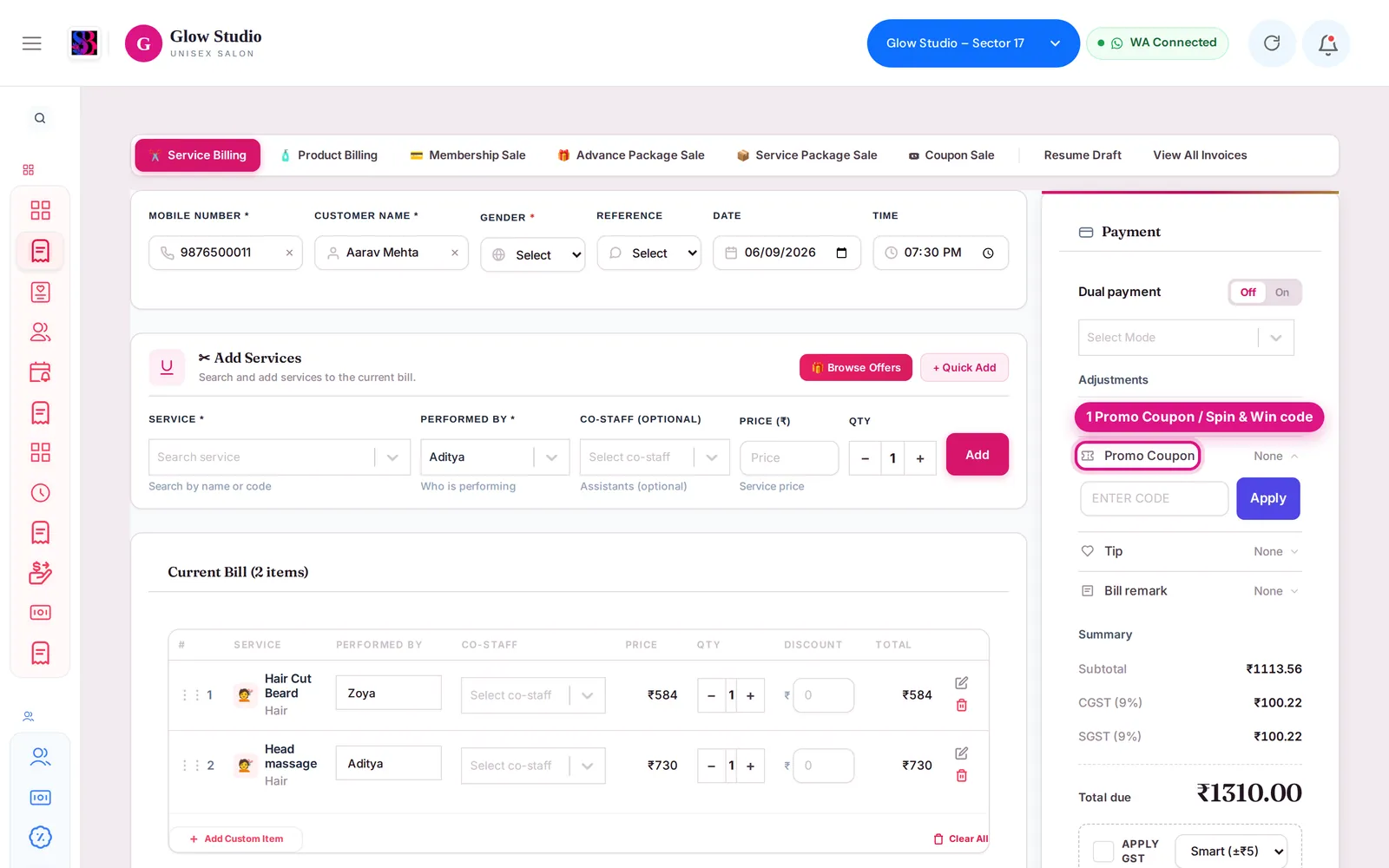Screen dimensions: 1389x868
Task: Open the branch selector Glow Studio – Sector 17
Action: point(973,43)
